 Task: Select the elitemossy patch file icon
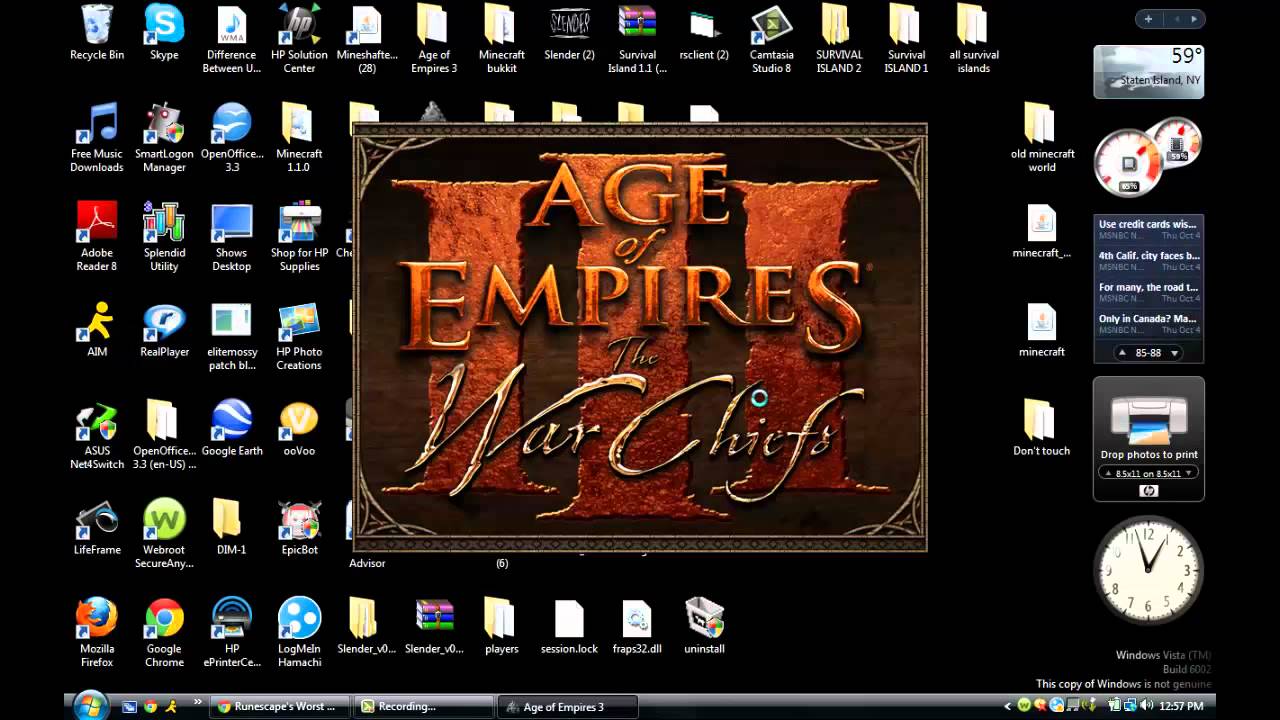[232, 336]
